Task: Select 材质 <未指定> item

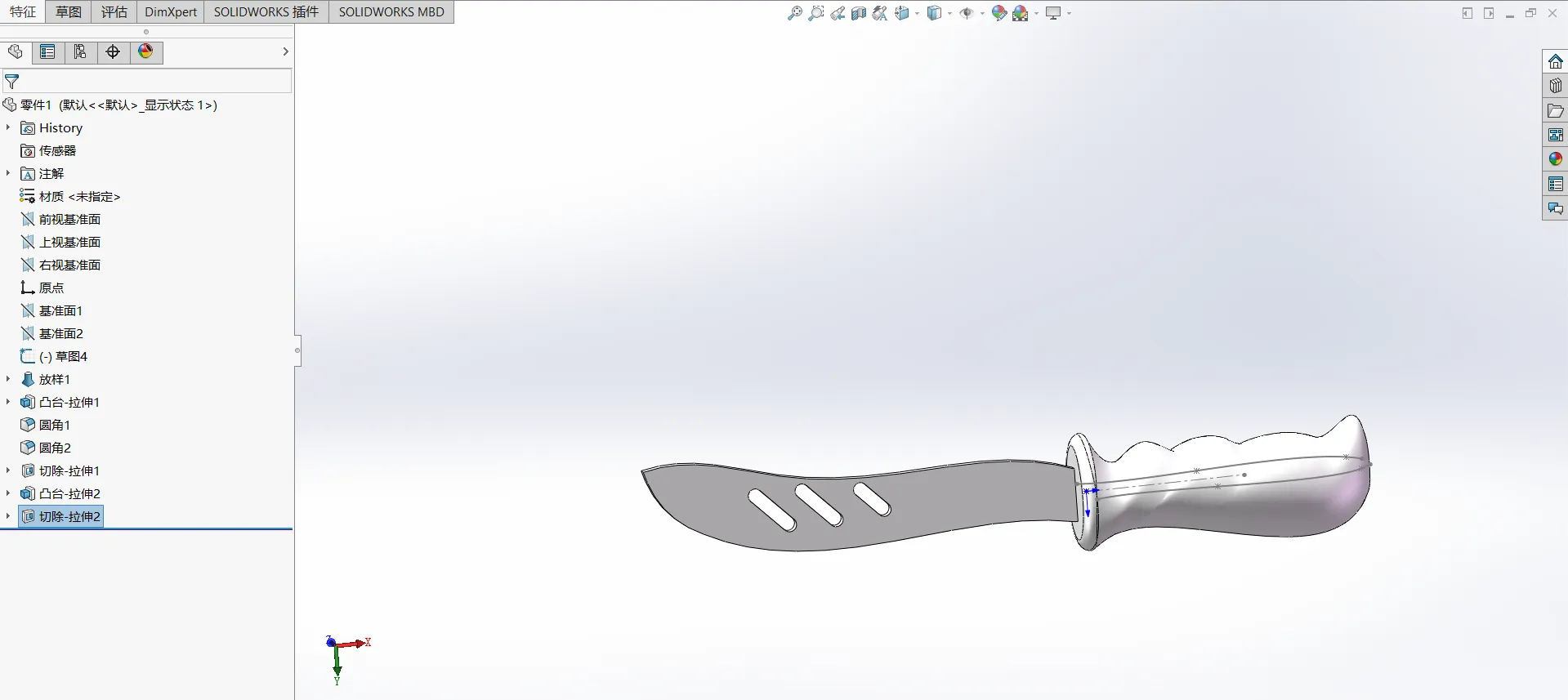Action: 70,196
